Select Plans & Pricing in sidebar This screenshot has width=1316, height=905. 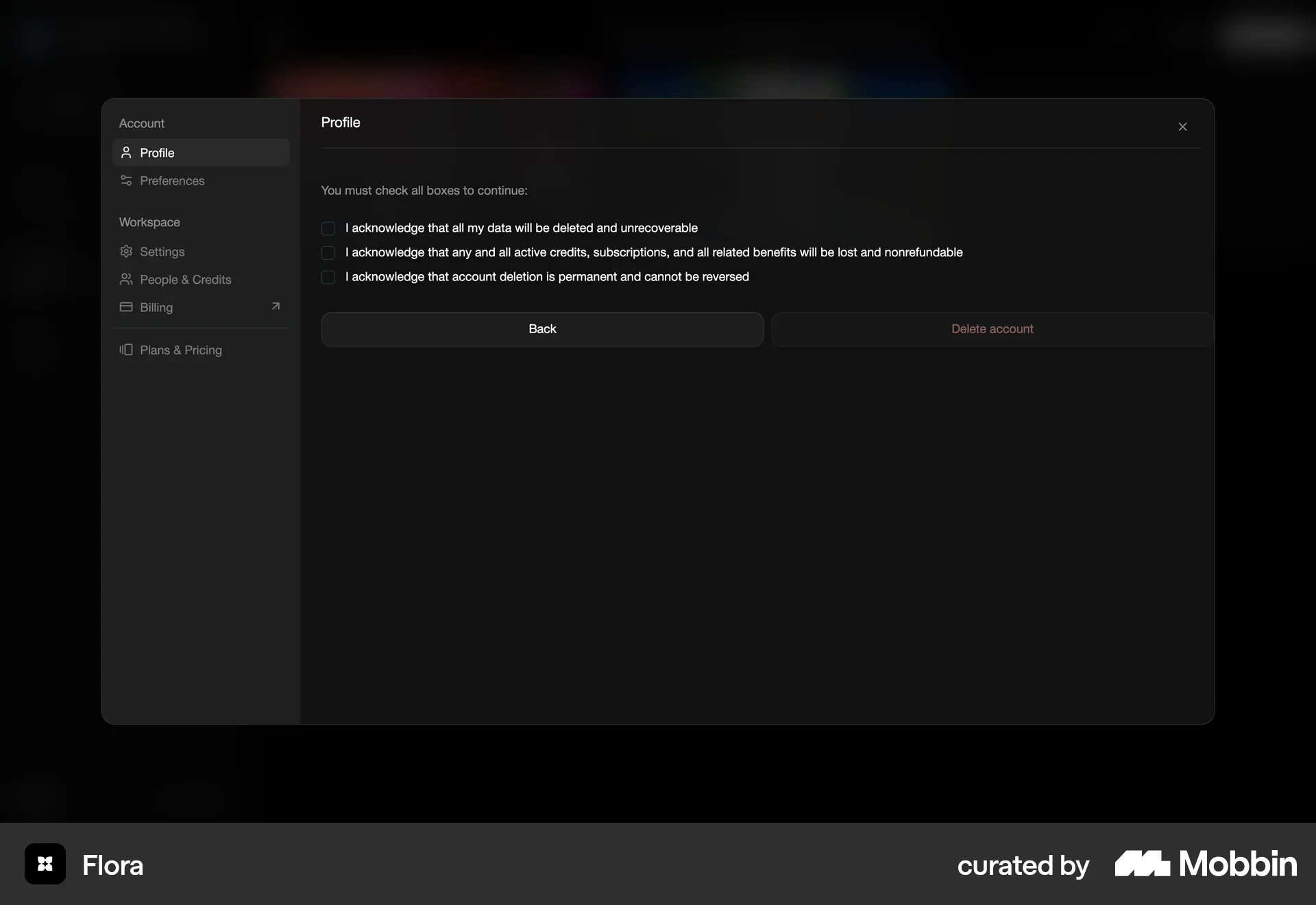pyautogui.click(x=181, y=350)
